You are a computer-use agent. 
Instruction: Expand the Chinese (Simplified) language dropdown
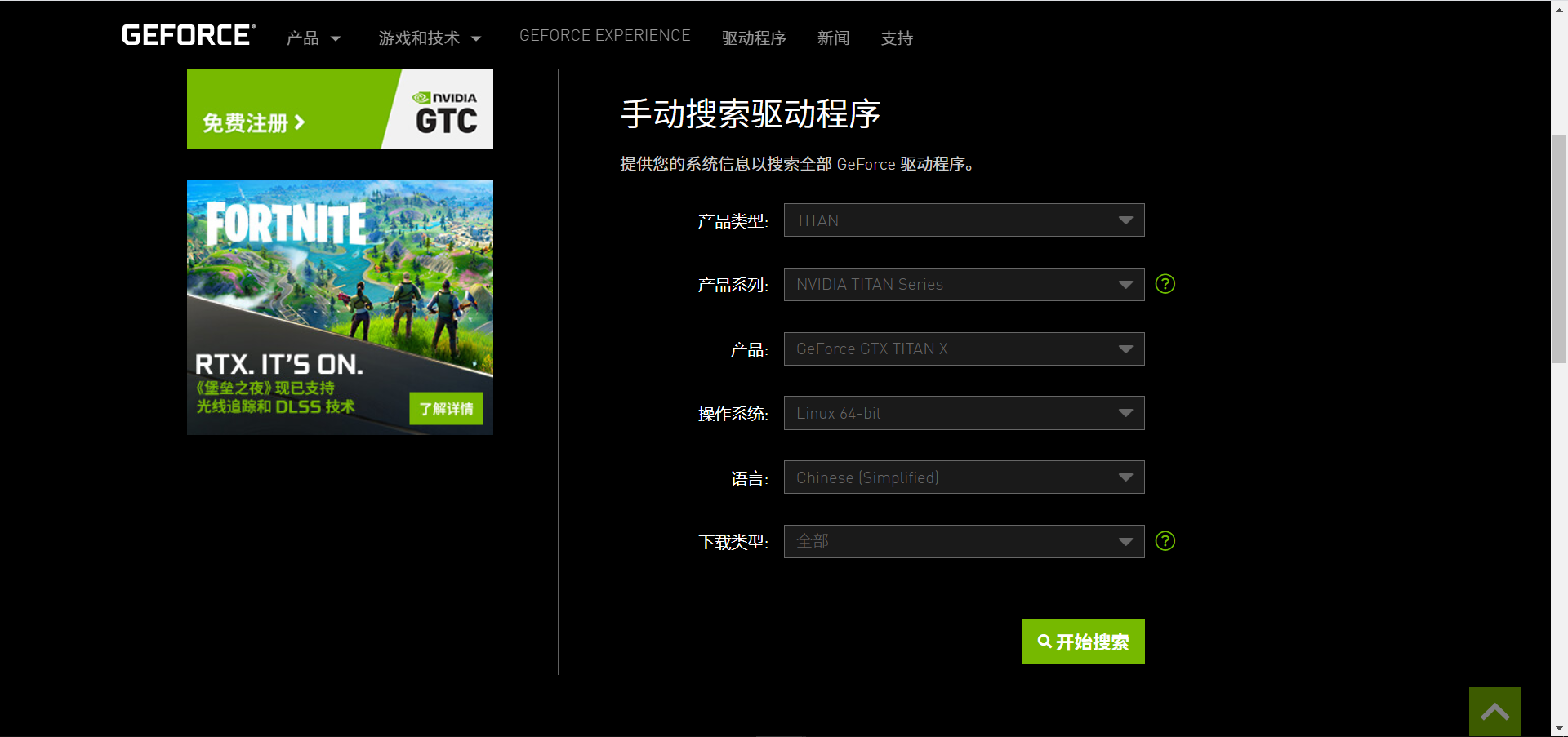(x=964, y=477)
